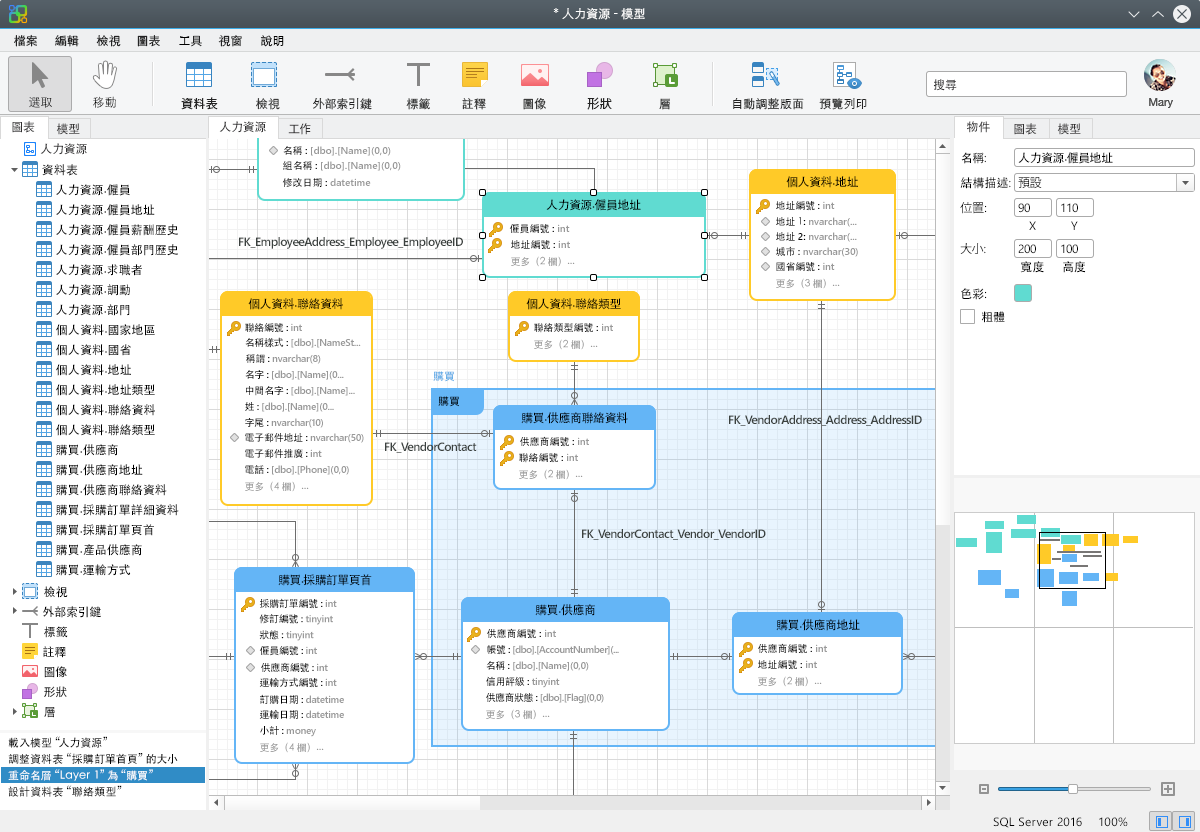Image resolution: width=1200 pixels, height=832 pixels.
Task: Insert a 圖像 from toolbar
Action: pyautogui.click(x=534, y=83)
